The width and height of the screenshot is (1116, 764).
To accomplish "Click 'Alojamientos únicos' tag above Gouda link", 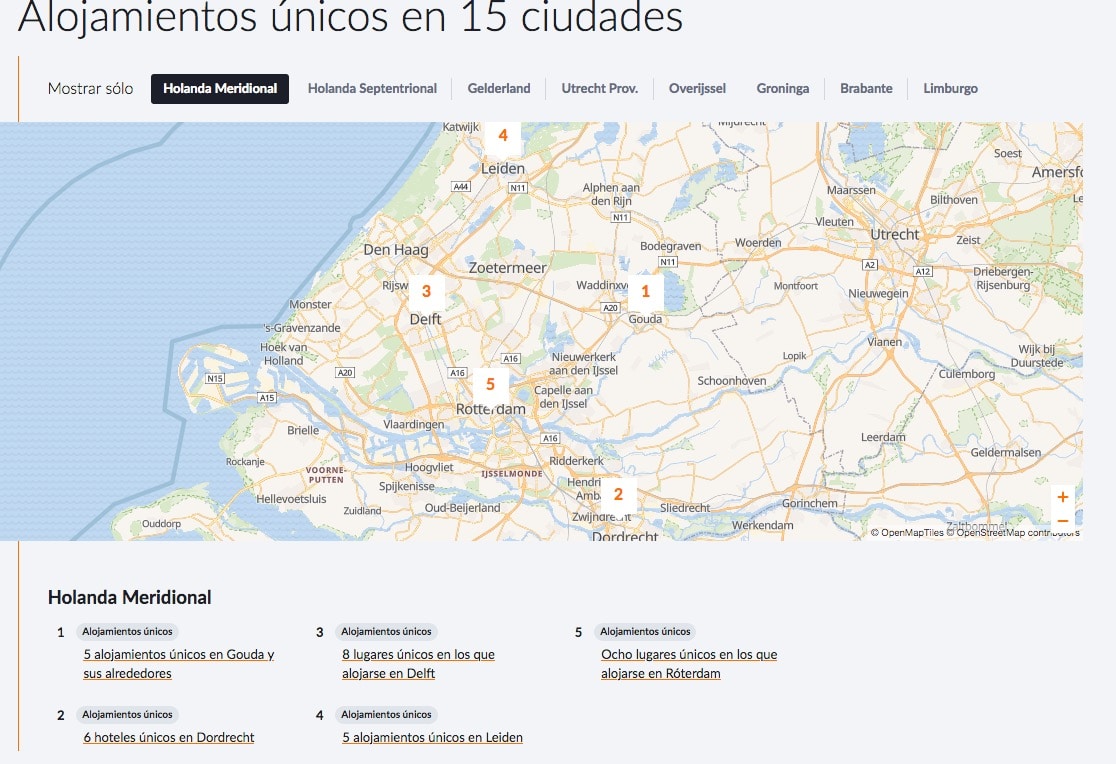I will pos(127,632).
